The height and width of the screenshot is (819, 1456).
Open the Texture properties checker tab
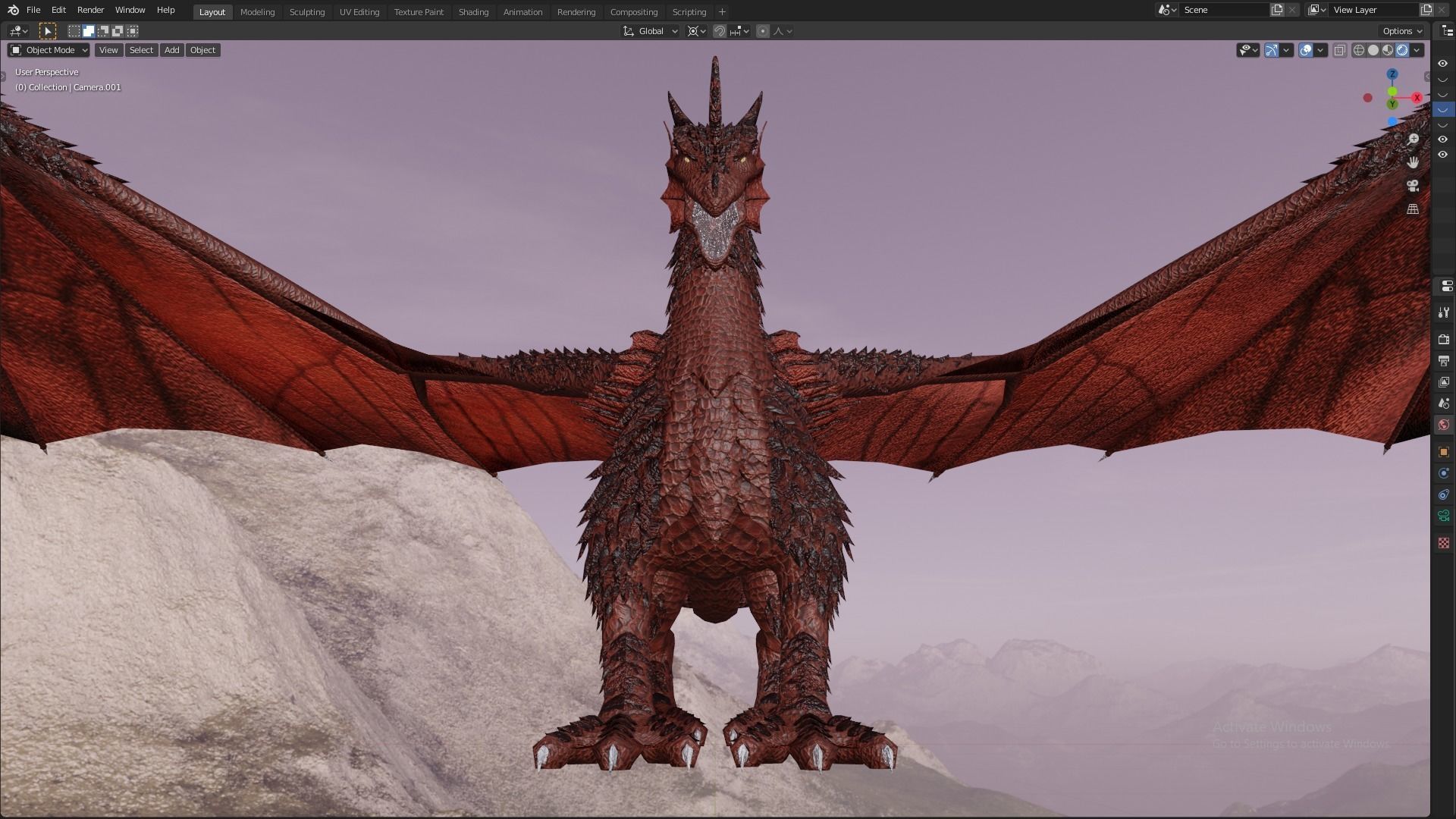(x=1444, y=543)
